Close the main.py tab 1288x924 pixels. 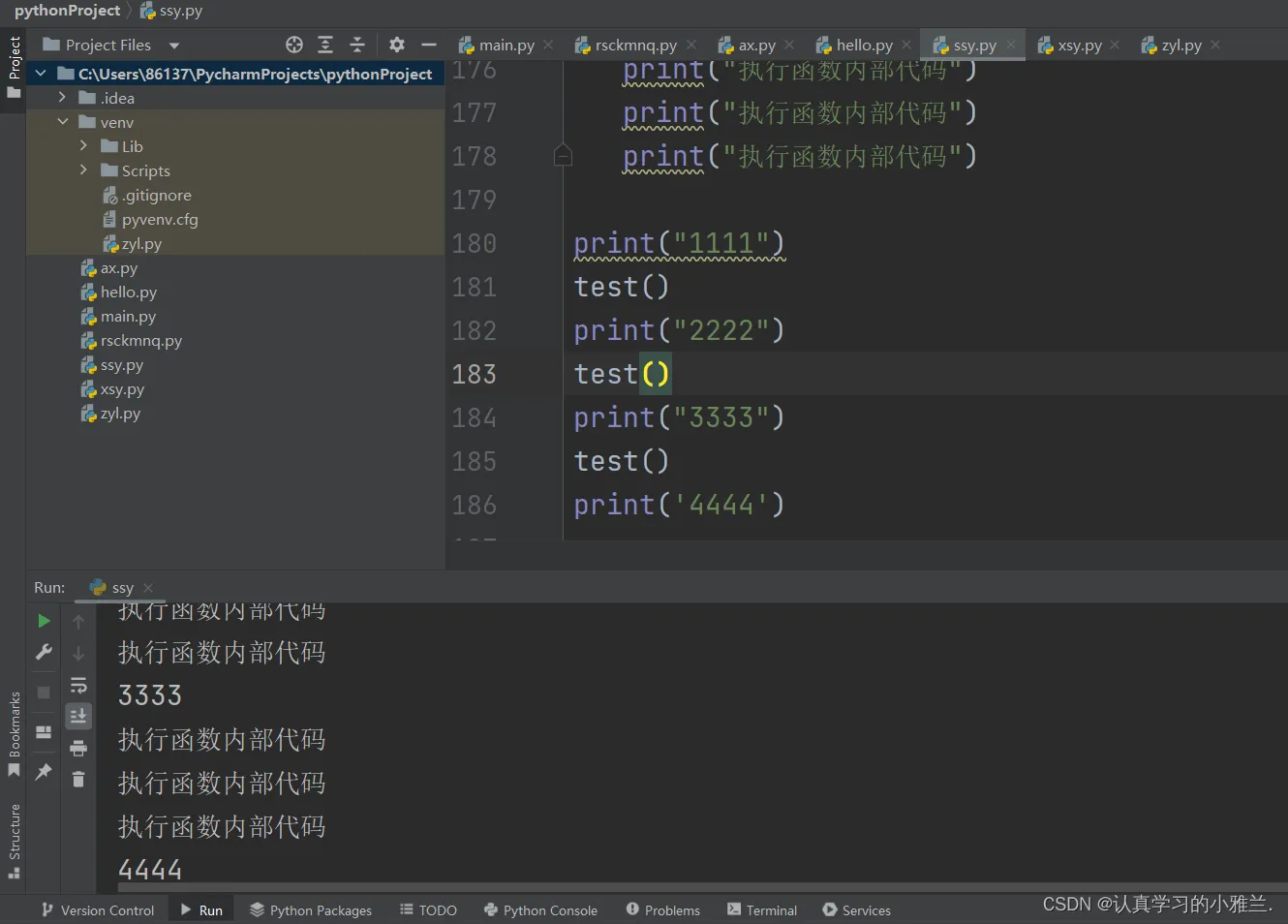pyautogui.click(x=548, y=45)
